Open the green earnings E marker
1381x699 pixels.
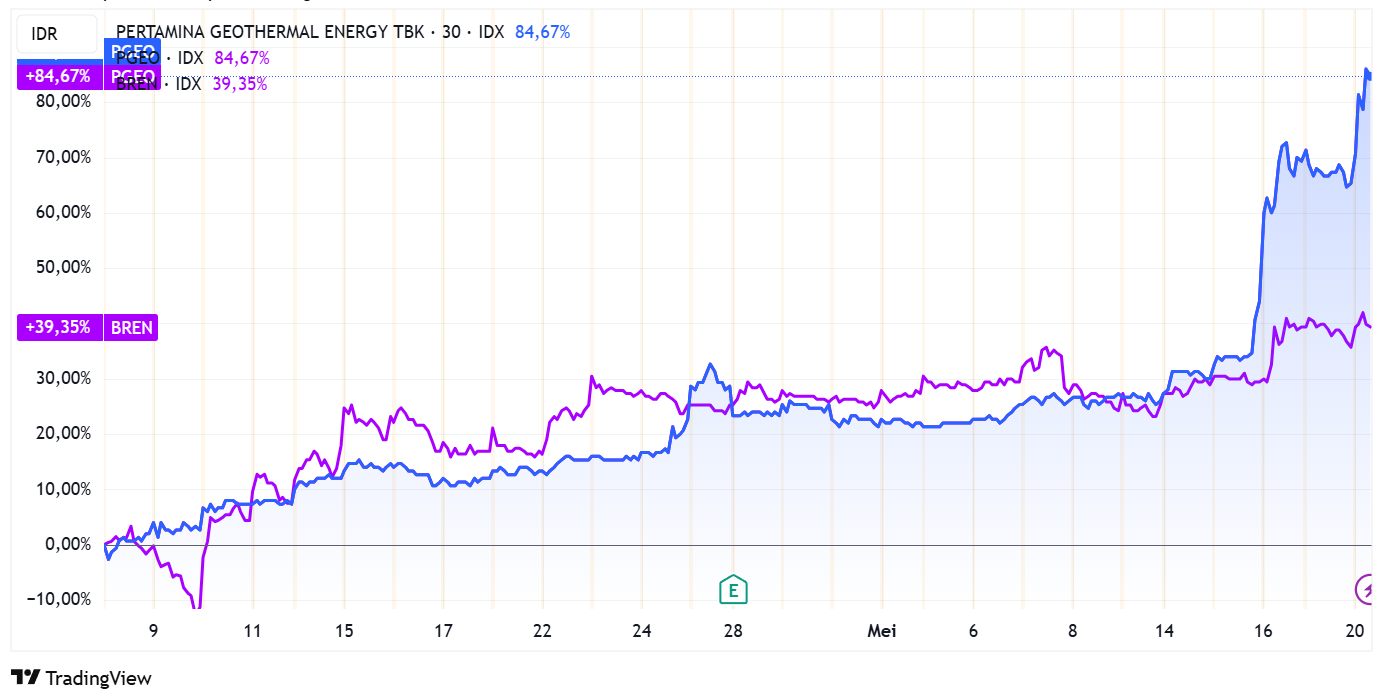(733, 590)
